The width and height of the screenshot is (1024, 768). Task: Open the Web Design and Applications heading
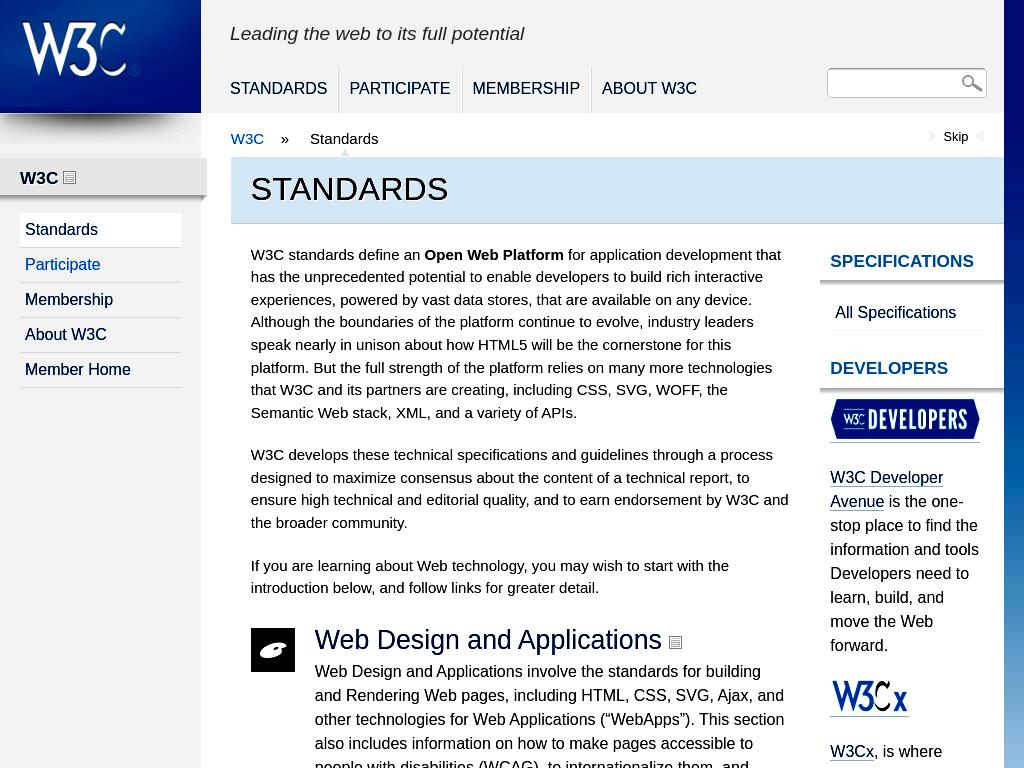coord(488,640)
